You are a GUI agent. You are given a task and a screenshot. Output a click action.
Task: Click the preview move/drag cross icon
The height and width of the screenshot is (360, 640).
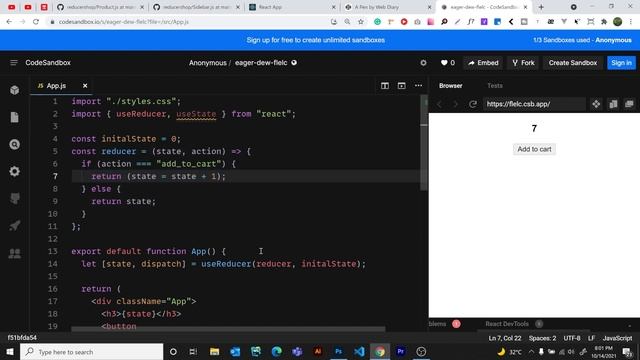[x=596, y=104]
